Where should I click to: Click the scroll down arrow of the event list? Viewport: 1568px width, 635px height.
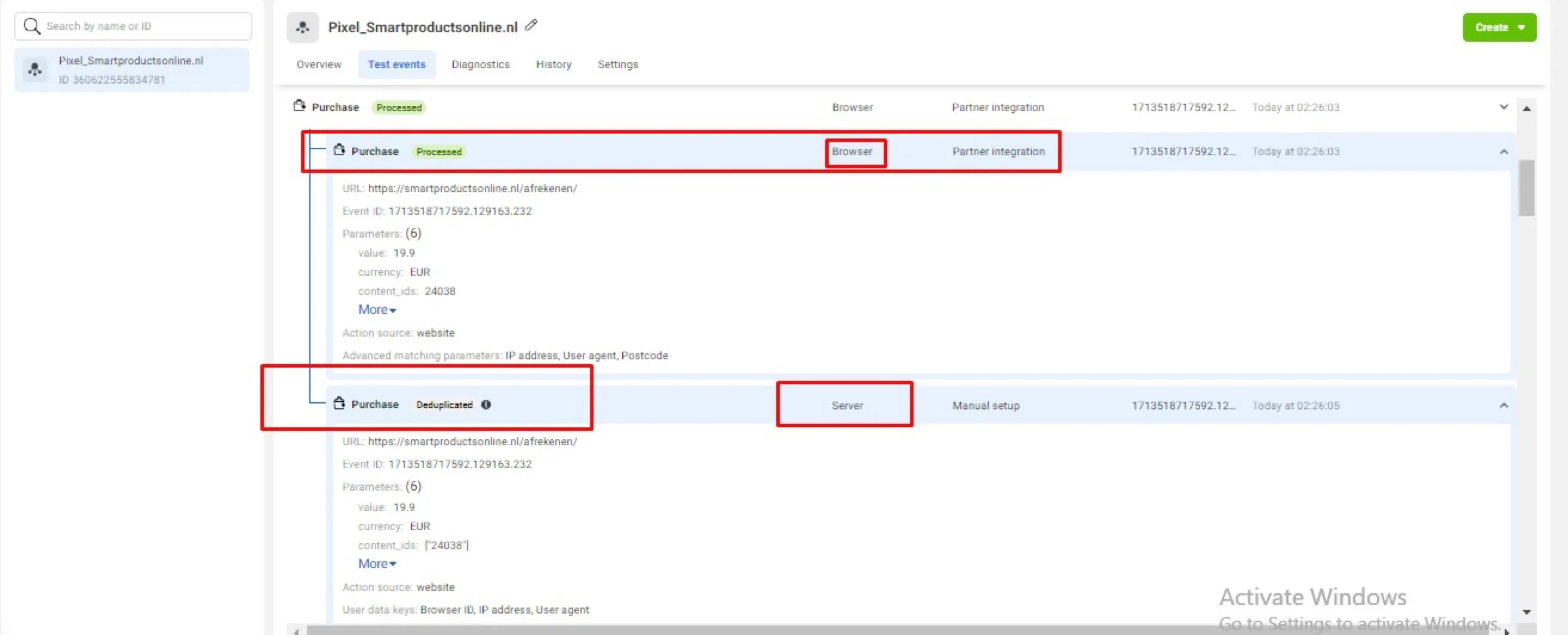(1526, 612)
